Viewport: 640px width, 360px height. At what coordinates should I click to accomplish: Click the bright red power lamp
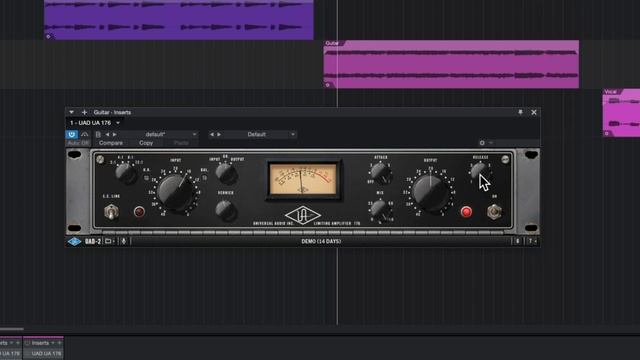[x=466, y=212]
